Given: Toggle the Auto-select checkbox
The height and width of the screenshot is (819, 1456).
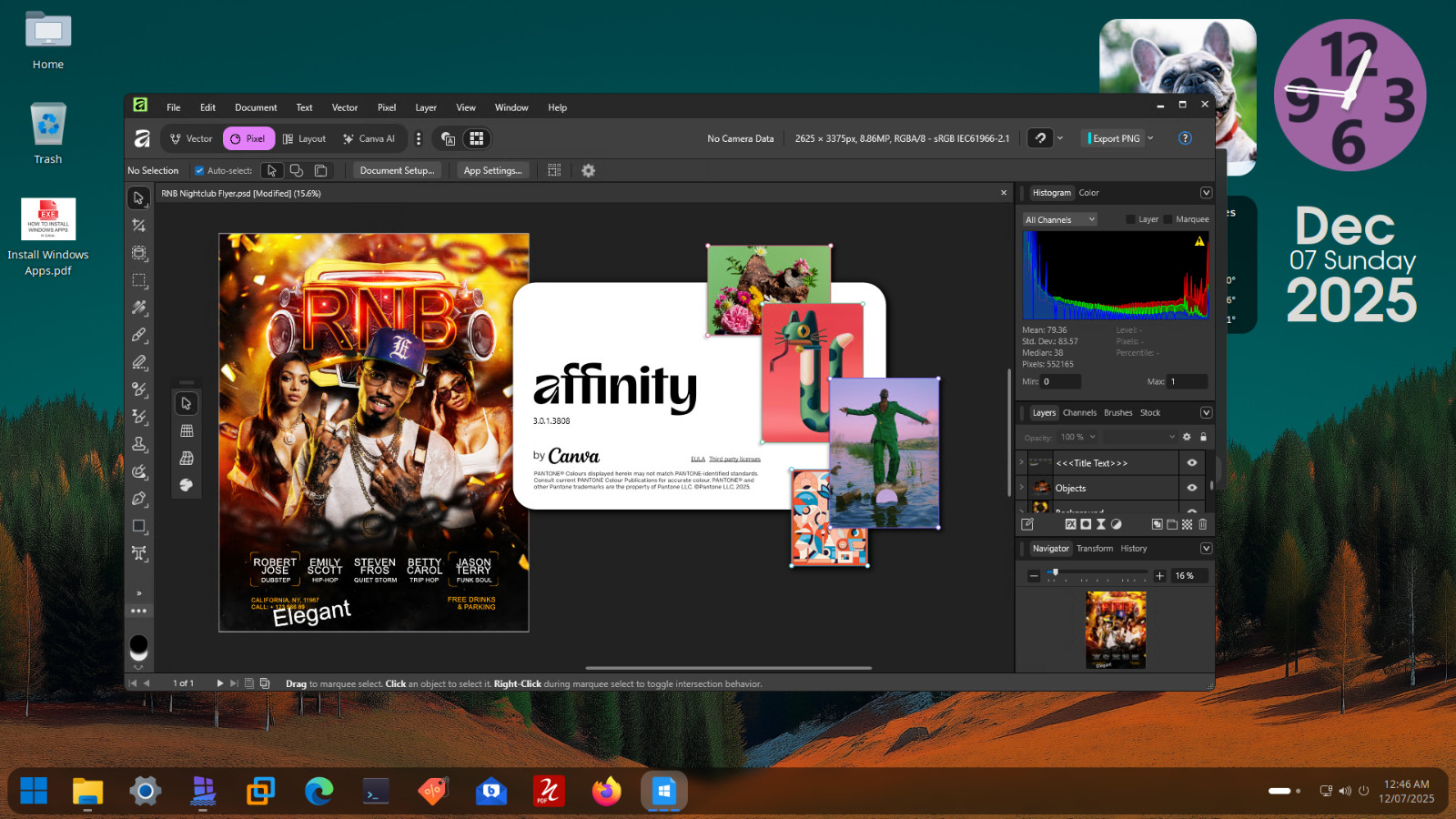Looking at the screenshot, I should coord(199,170).
